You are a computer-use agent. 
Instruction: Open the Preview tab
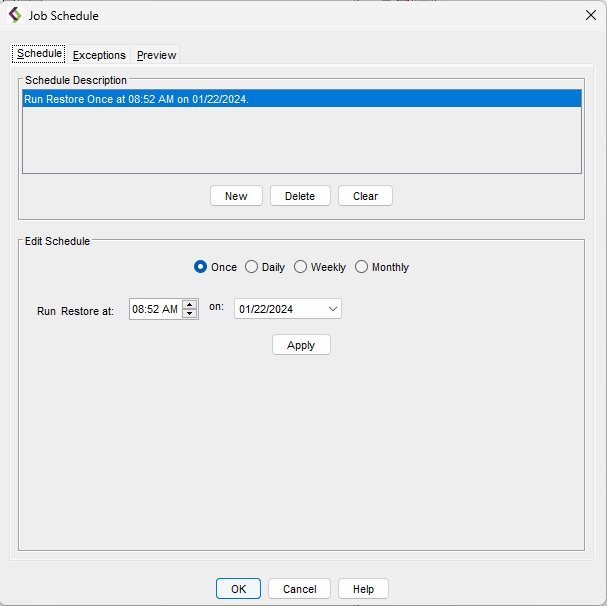156,55
